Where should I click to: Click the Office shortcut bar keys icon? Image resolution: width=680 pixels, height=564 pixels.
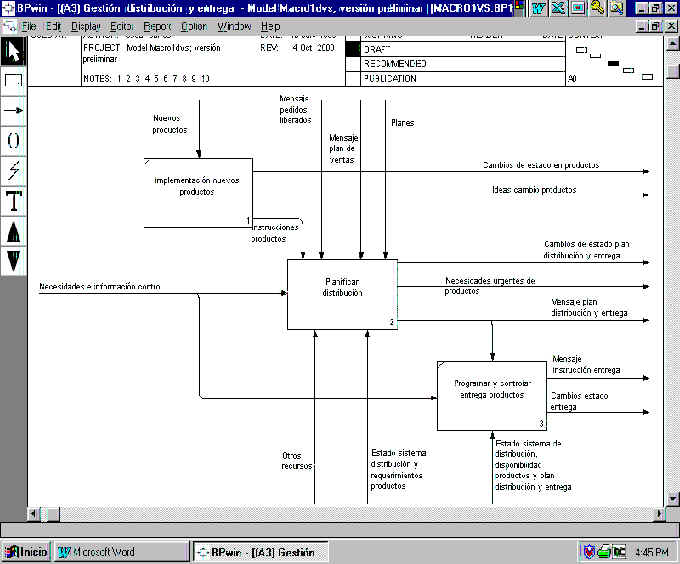click(x=598, y=8)
